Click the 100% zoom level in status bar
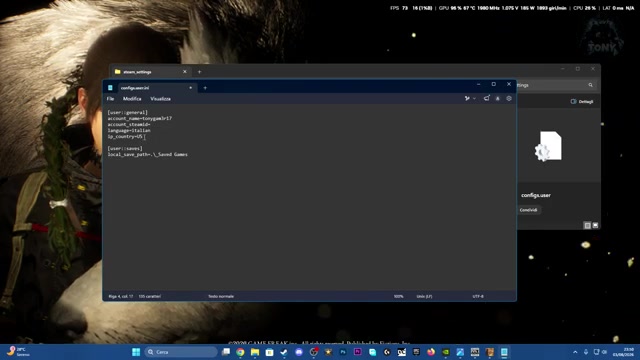The image size is (640, 360). tap(398, 296)
